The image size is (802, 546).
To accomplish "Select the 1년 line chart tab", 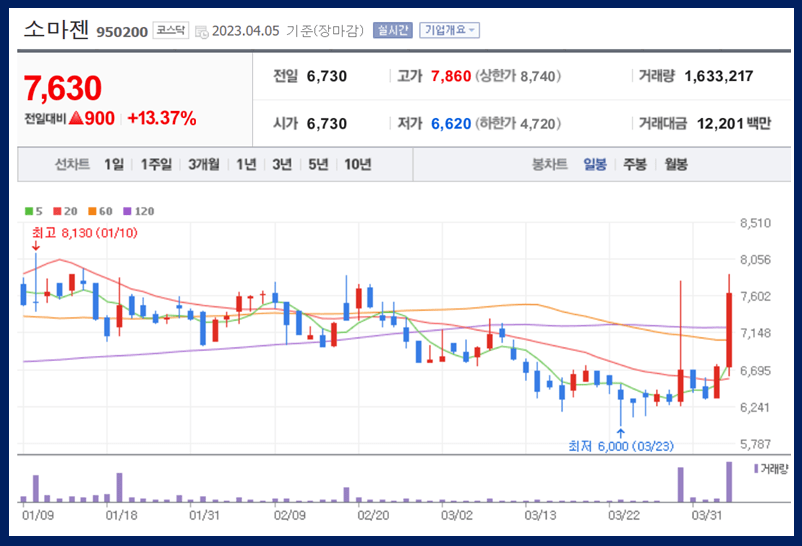I will (246, 164).
